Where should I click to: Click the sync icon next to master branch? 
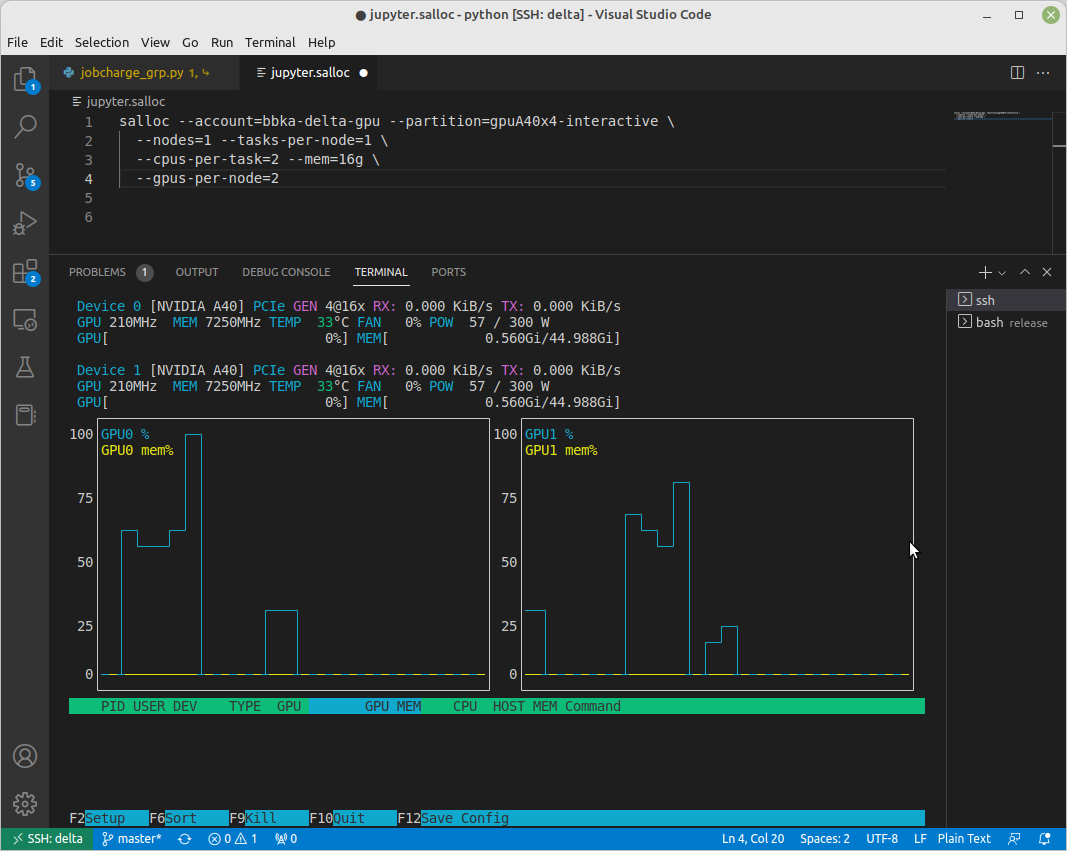tap(183, 838)
